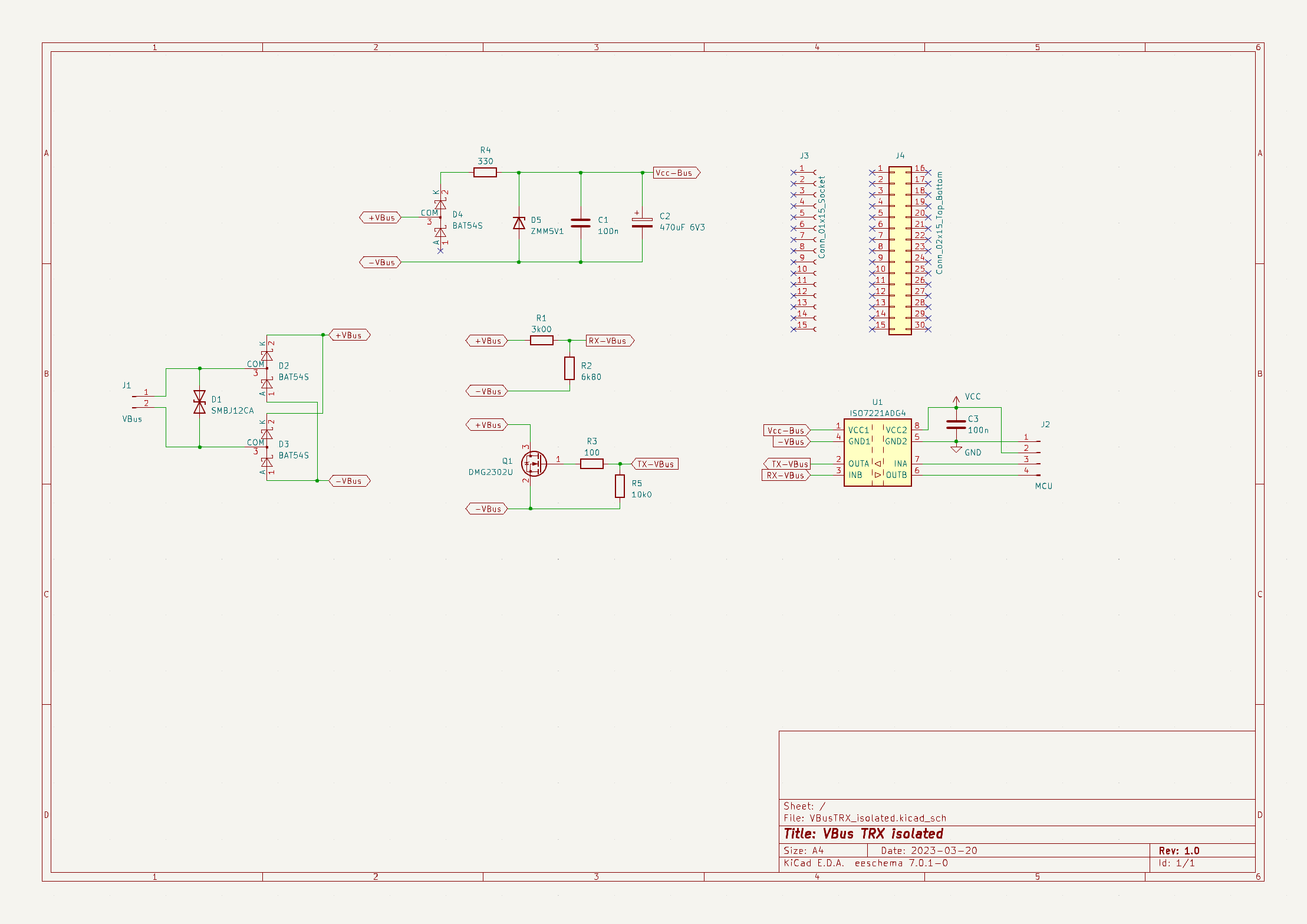Click the TX-VBus label next to R3
The height and width of the screenshot is (924, 1307).
654,464
